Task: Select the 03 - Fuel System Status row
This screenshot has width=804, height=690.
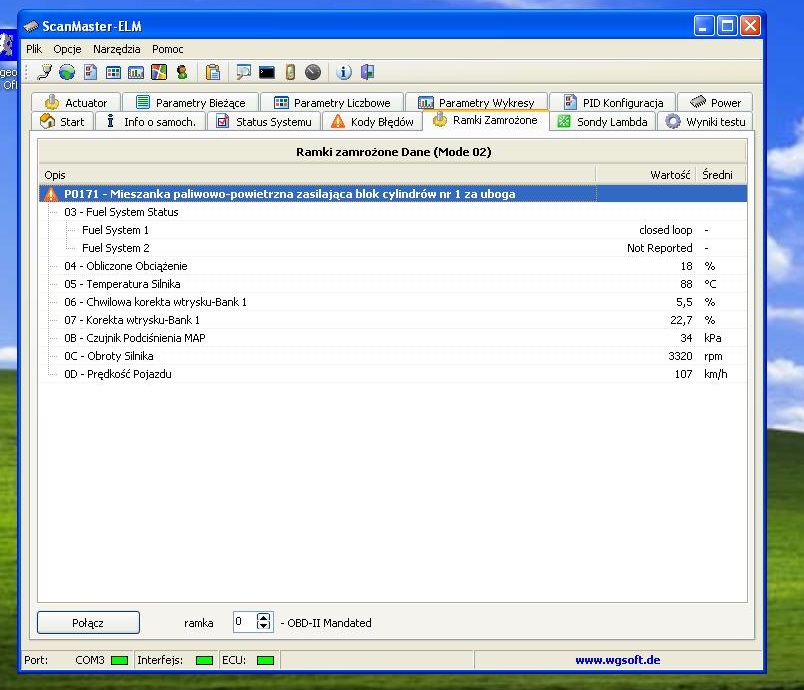Action: point(121,212)
